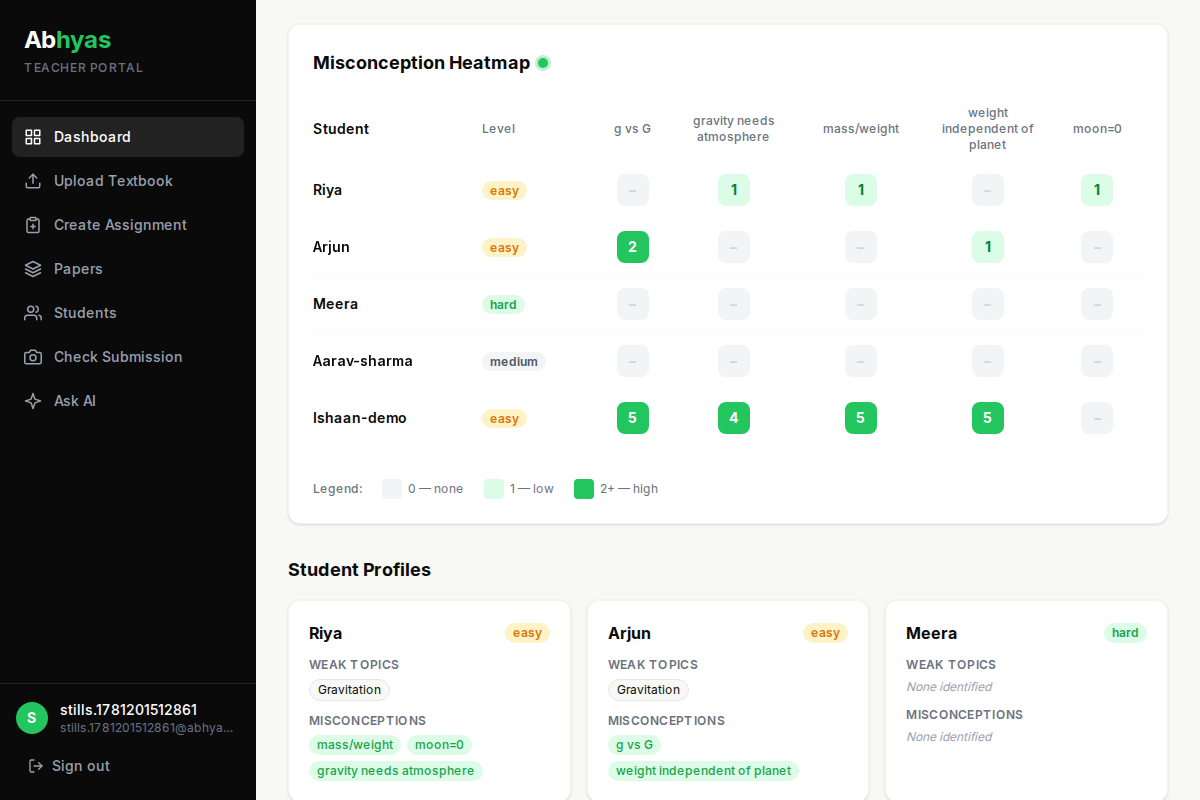Click the dark green 2+ high legend swatch
This screenshot has height=800, width=1200.
pyautogui.click(x=584, y=489)
